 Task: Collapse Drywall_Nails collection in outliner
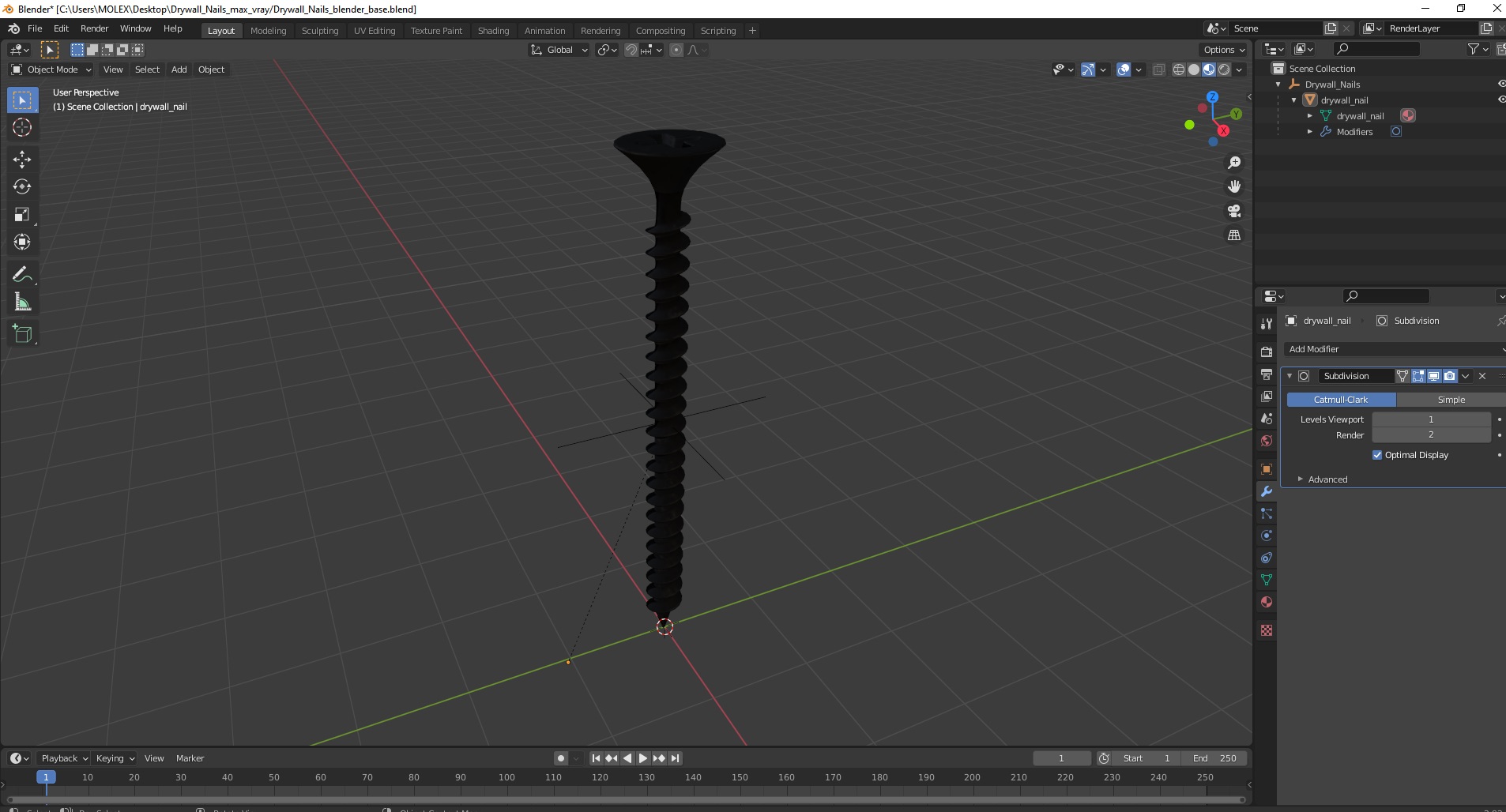[x=1278, y=85]
